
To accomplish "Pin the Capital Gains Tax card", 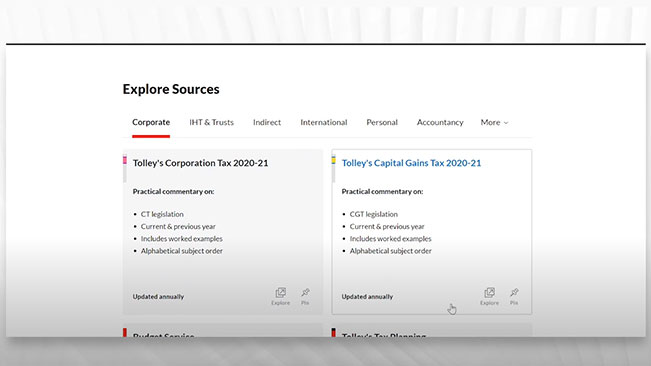I will coord(514,296).
